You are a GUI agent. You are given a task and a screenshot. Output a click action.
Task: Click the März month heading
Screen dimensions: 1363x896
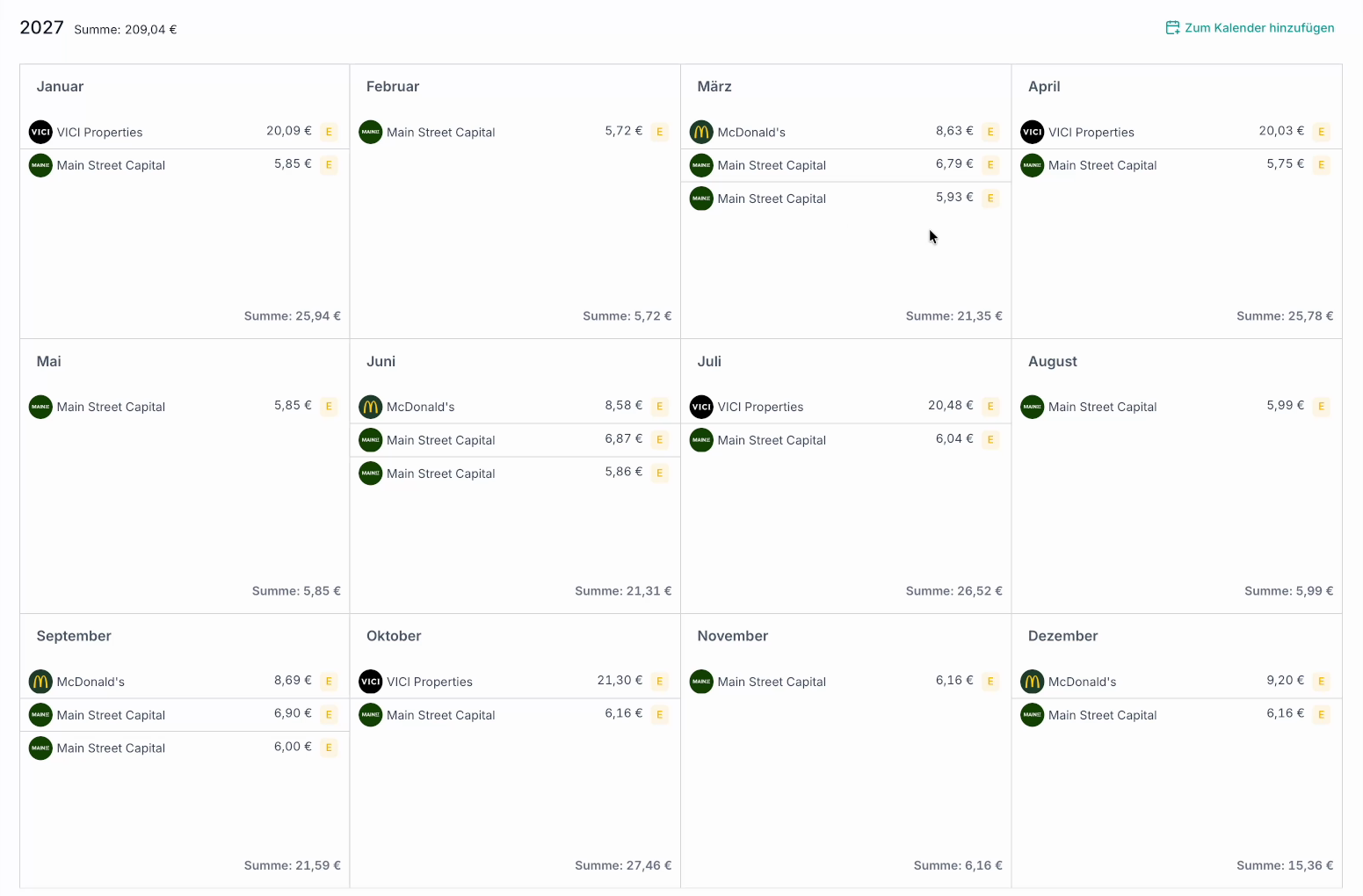[714, 87]
